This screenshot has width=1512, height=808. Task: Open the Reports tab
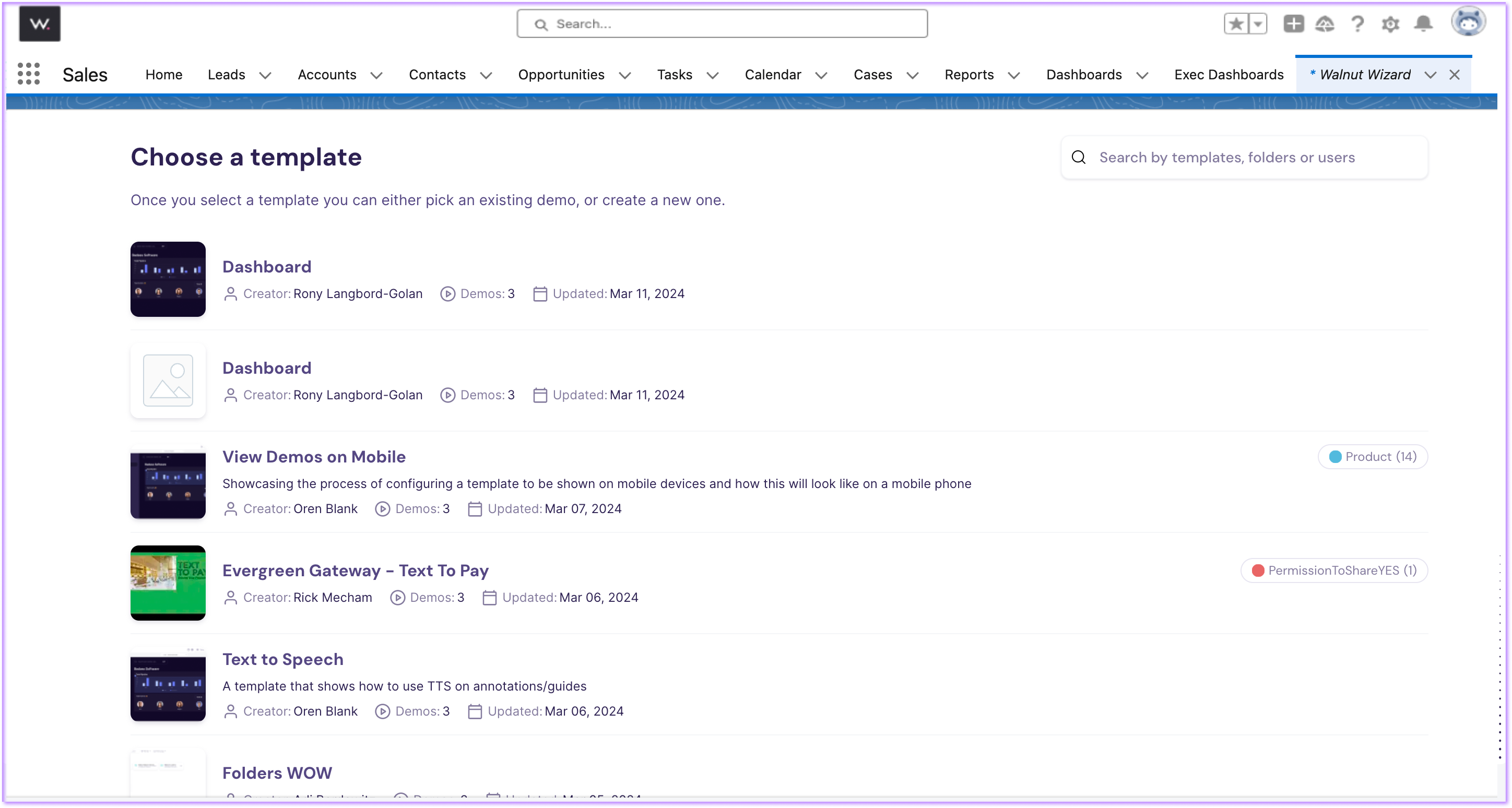pyautogui.click(x=969, y=75)
